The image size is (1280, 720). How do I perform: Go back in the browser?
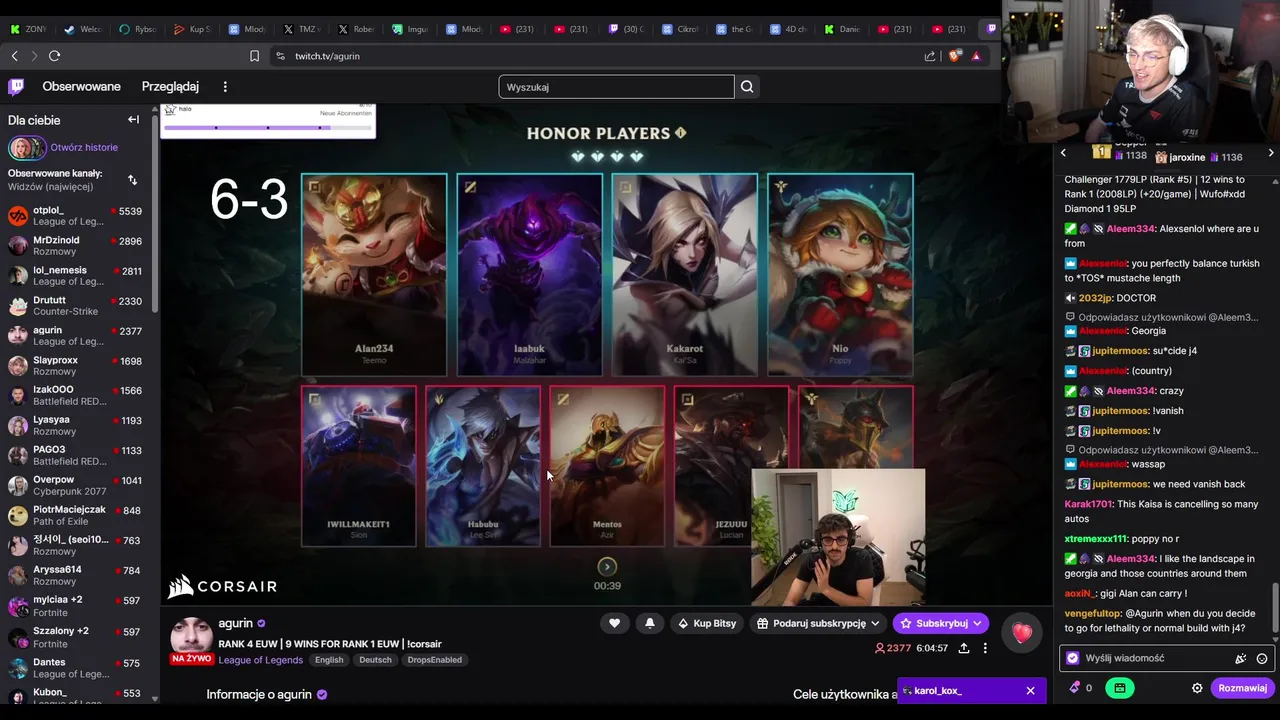[14, 56]
